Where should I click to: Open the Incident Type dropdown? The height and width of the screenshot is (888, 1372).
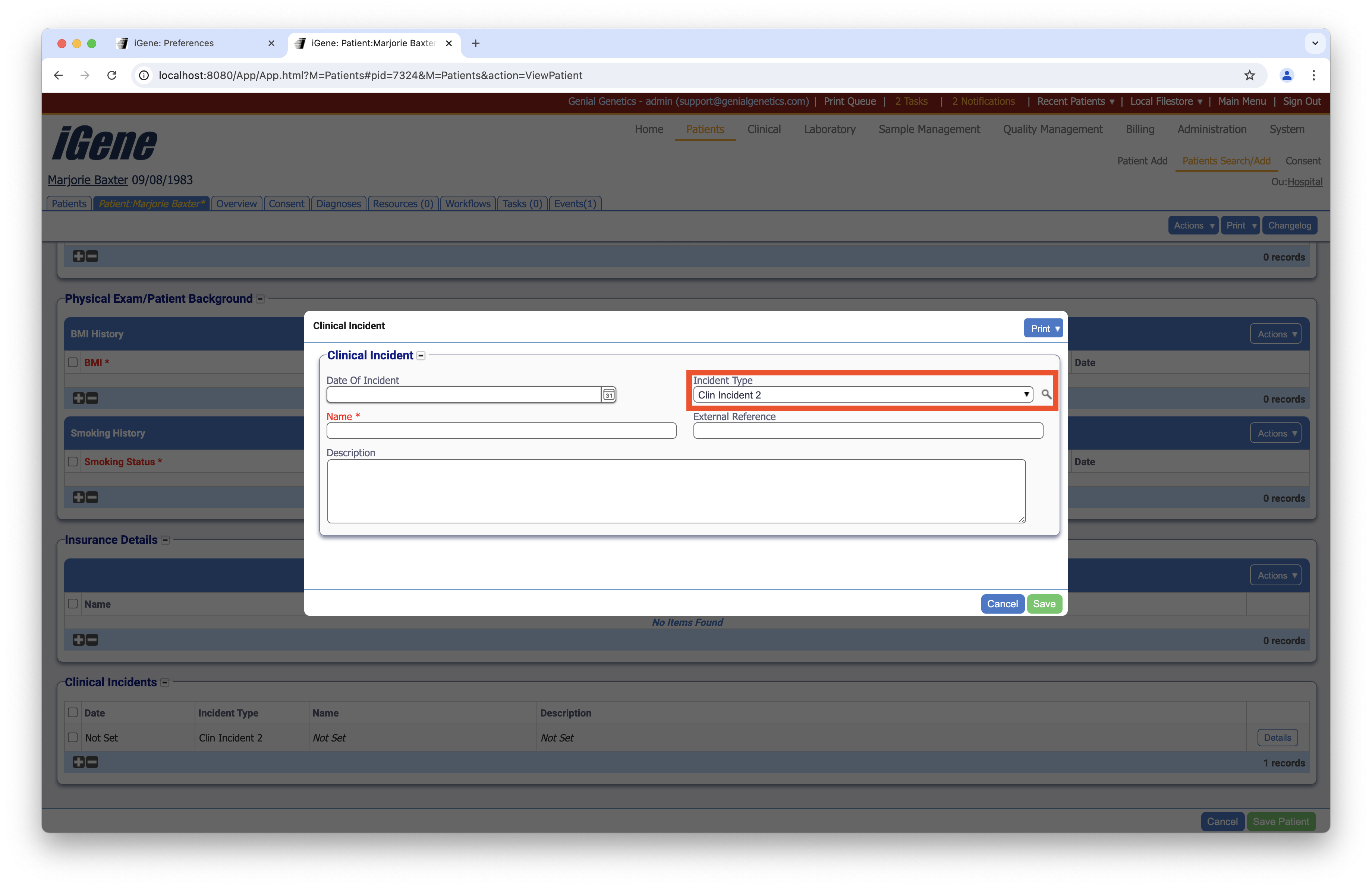[862, 395]
